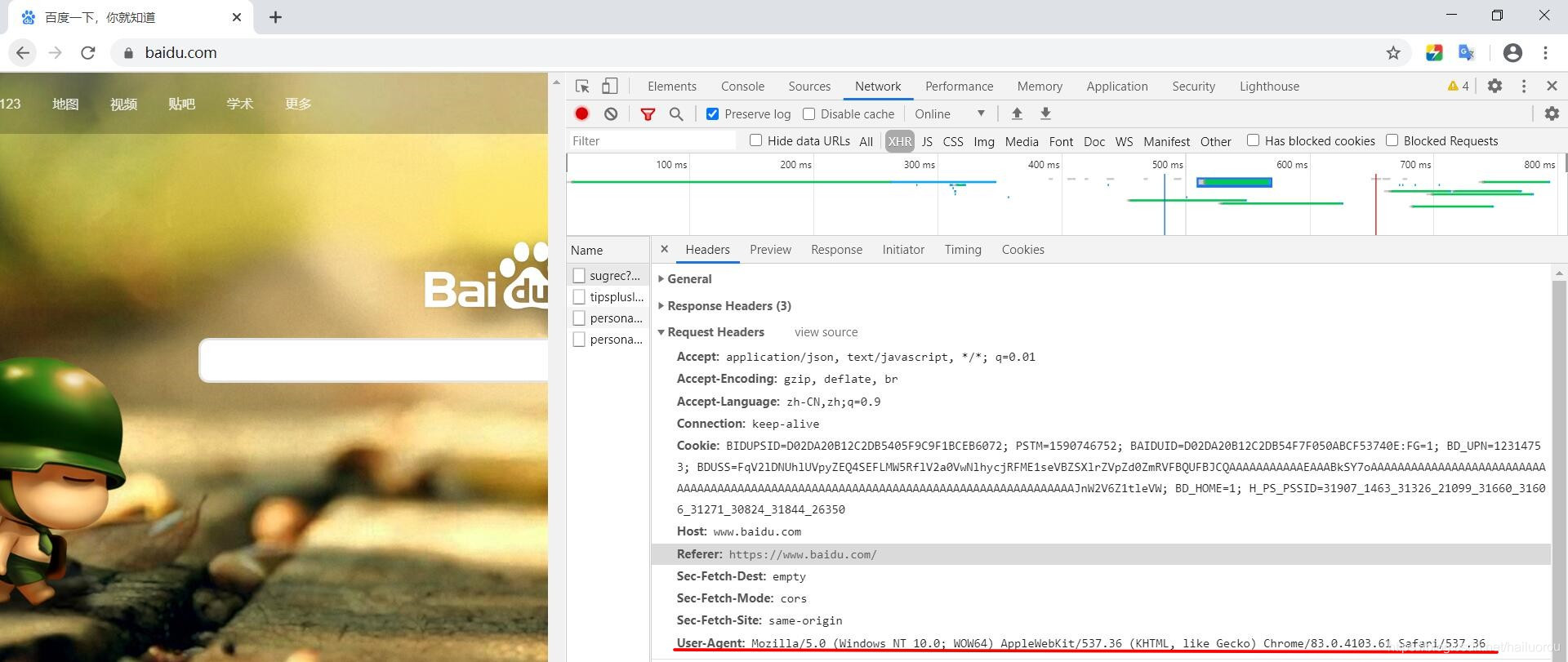
Task: Go back to the previous page
Action: click(23, 53)
